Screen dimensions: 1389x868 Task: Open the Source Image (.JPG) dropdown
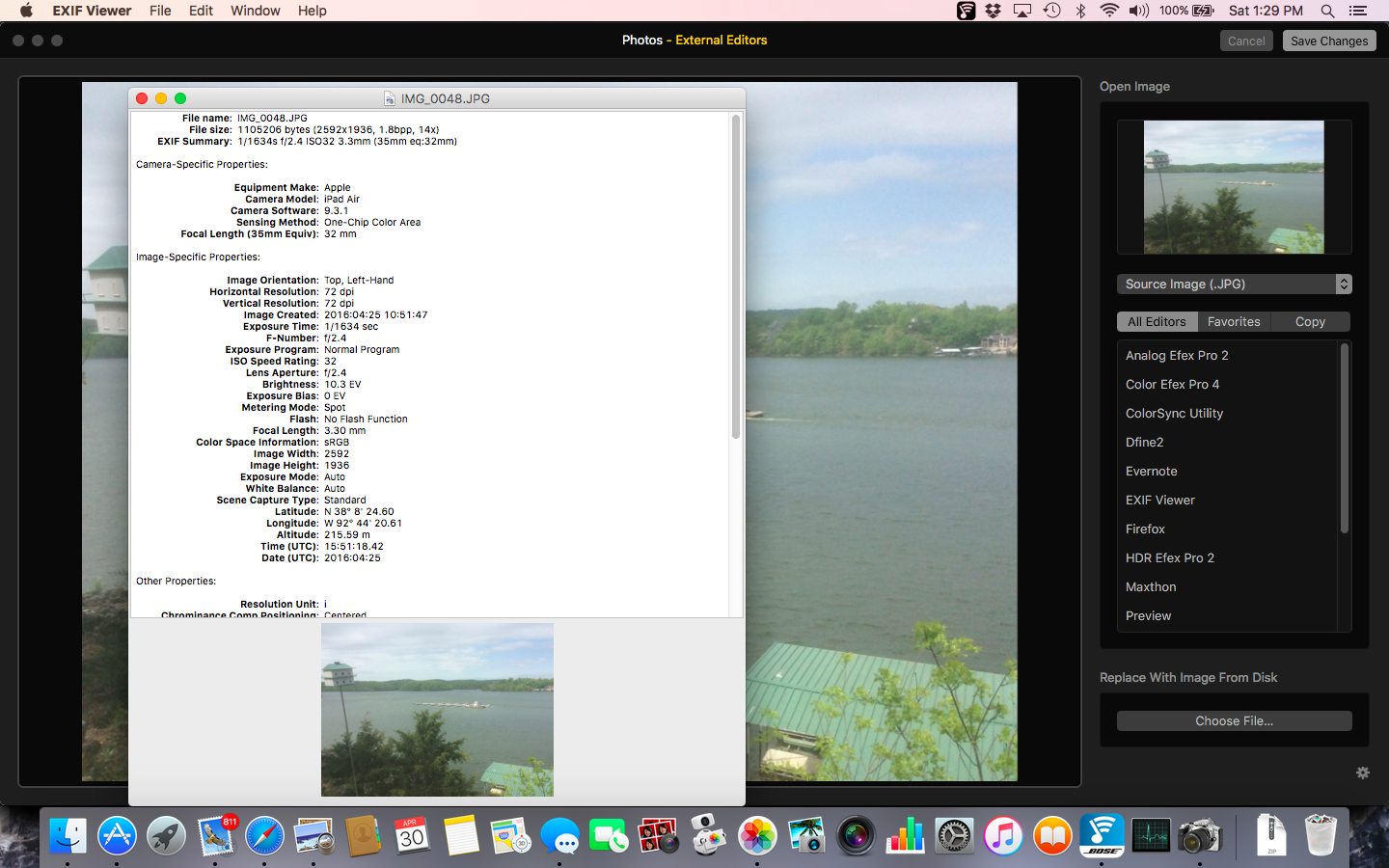pyautogui.click(x=1234, y=284)
